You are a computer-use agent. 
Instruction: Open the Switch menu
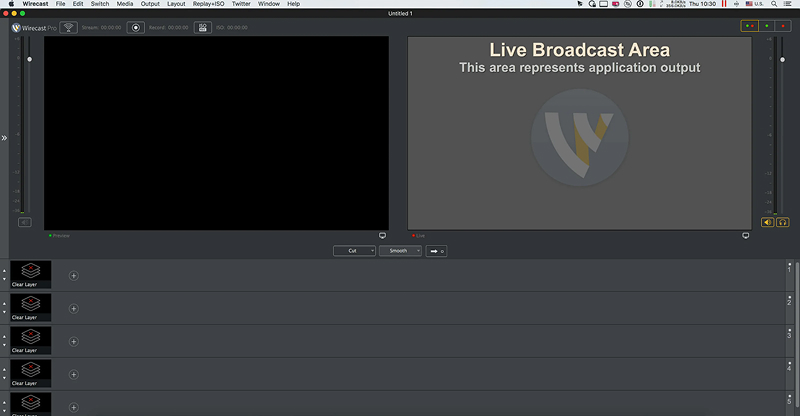[x=100, y=4]
